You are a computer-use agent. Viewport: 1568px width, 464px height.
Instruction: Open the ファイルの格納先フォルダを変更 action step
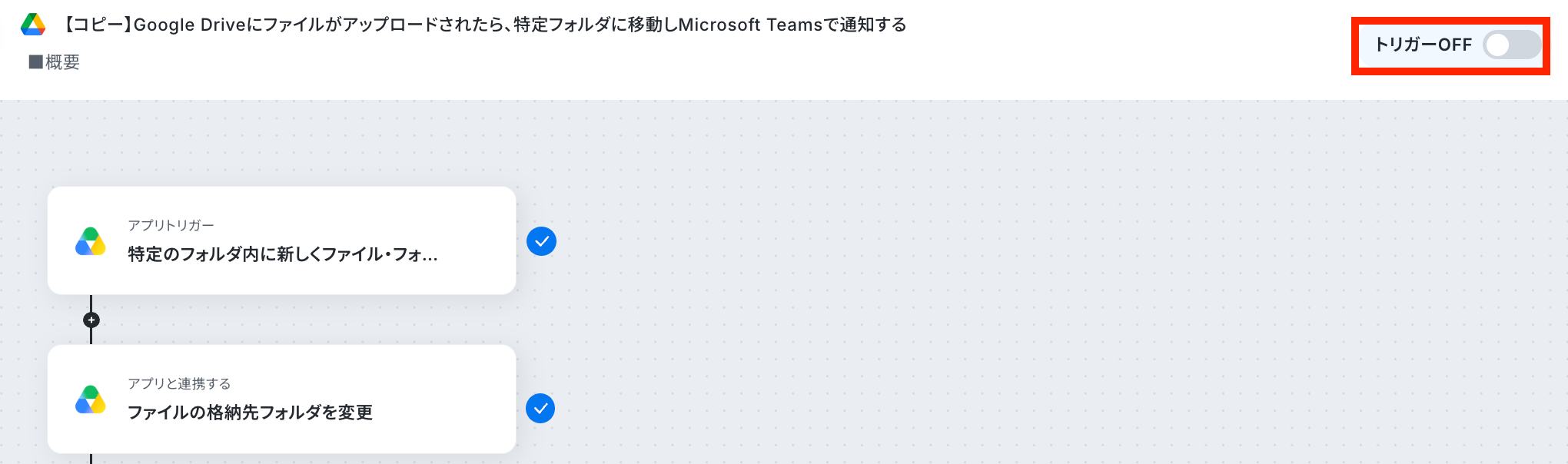pyautogui.click(x=281, y=399)
